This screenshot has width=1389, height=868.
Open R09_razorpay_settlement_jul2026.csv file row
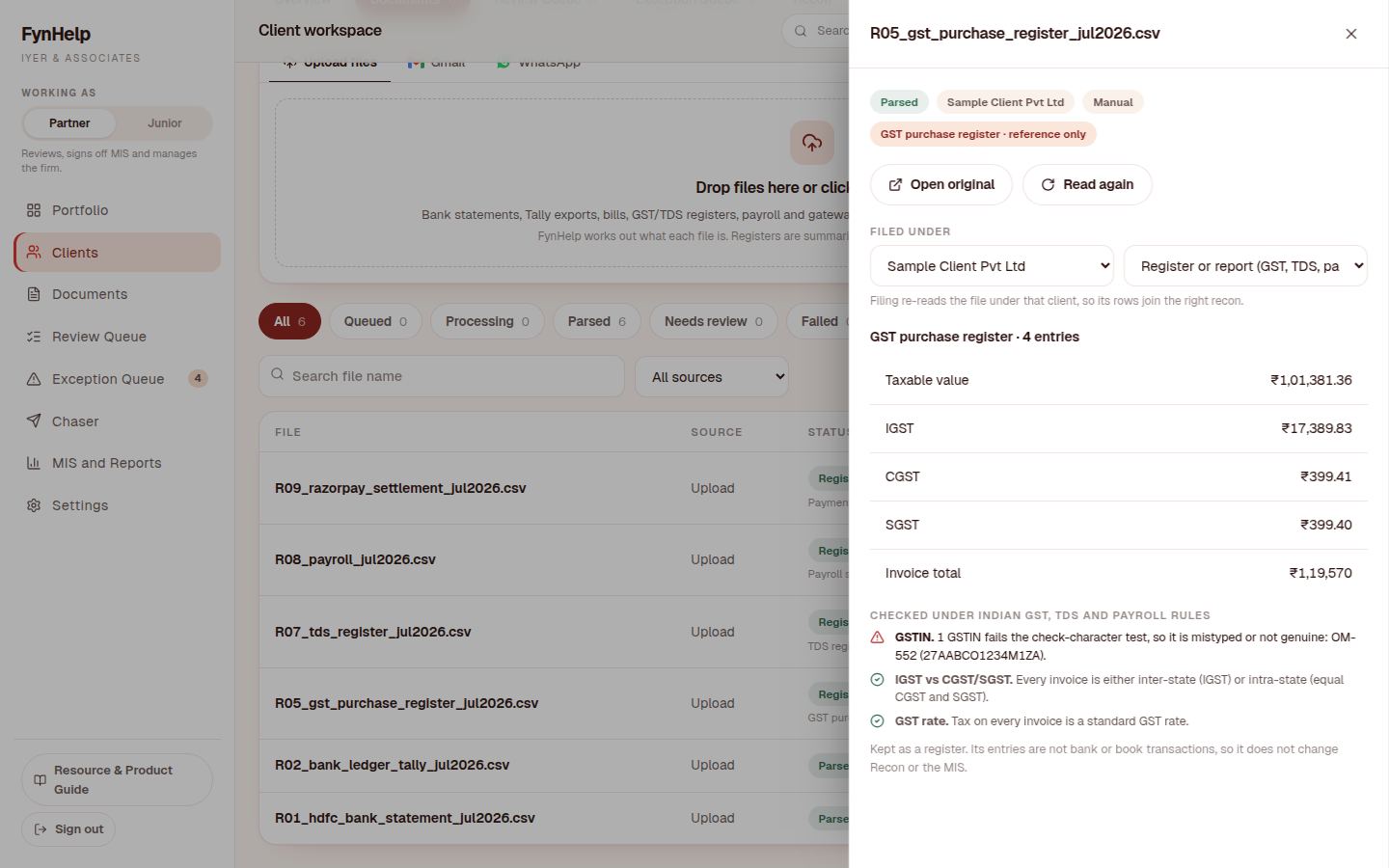pyautogui.click(x=554, y=488)
